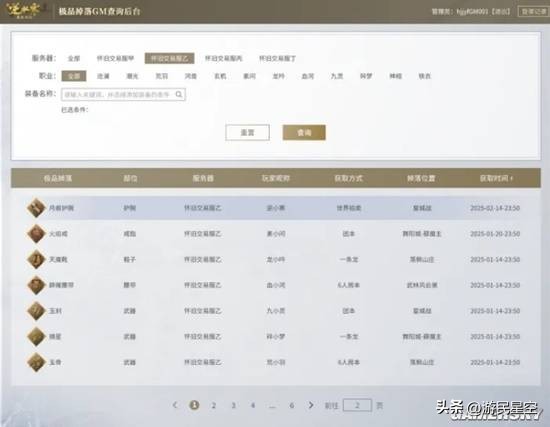Click item icon in 碎小梦's row
The width and height of the screenshot is (550, 427).
(36, 336)
